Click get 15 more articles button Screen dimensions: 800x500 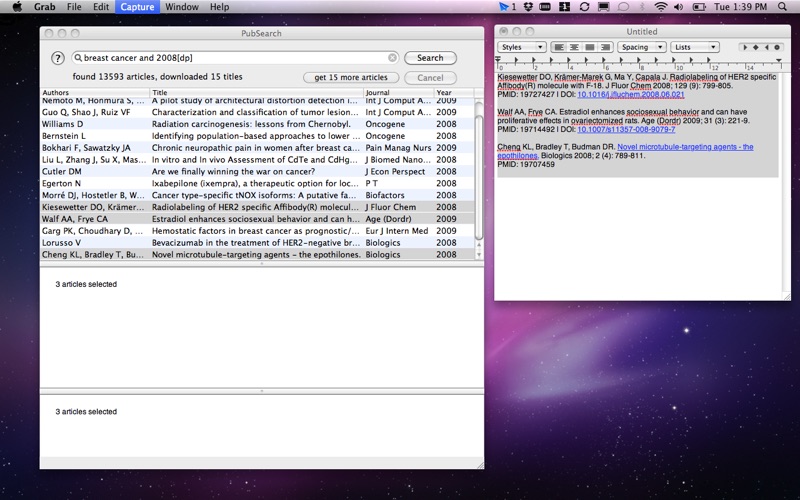click(351, 78)
